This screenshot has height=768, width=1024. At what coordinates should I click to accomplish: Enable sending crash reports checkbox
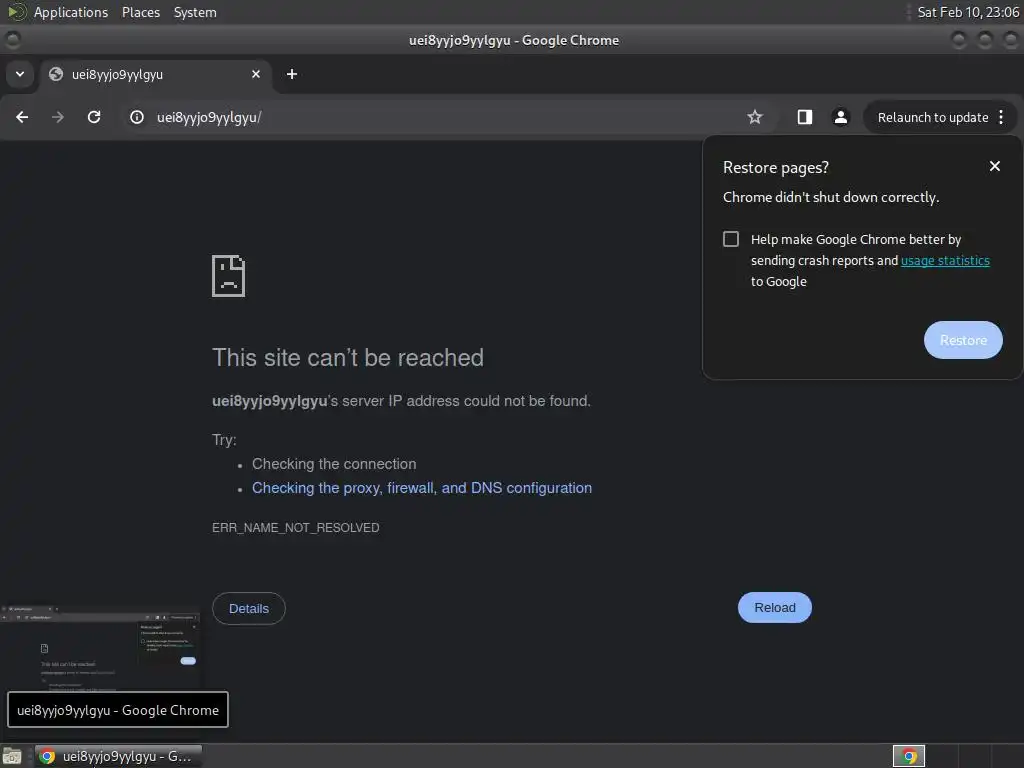click(x=731, y=239)
